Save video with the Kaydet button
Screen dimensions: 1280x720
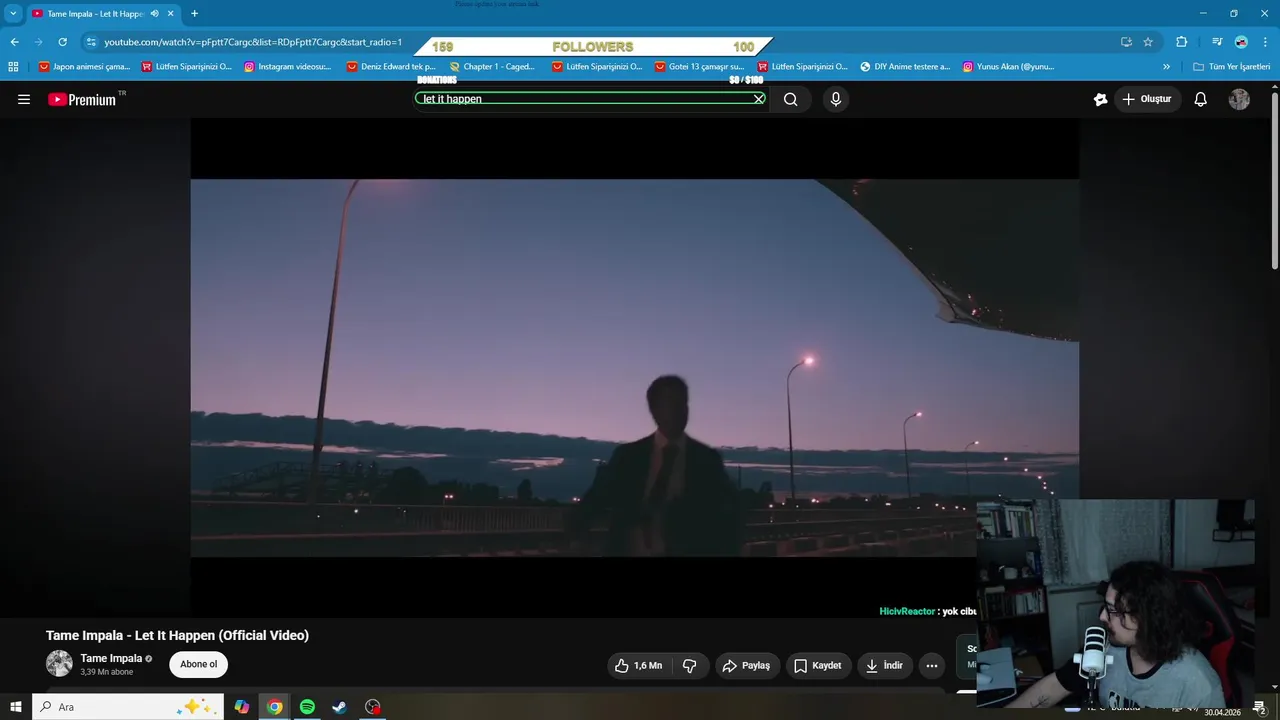[818, 665]
